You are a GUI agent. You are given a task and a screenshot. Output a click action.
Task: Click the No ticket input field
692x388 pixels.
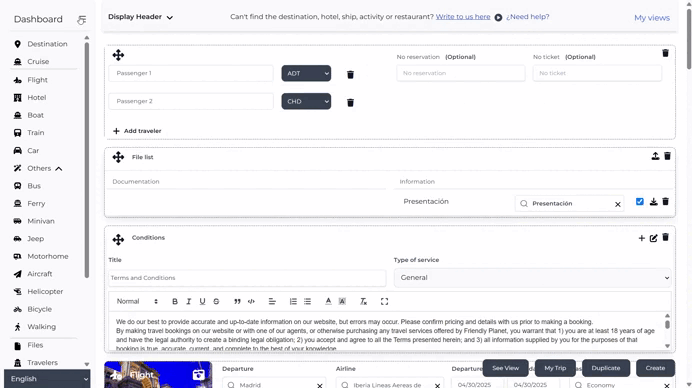(597, 73)
